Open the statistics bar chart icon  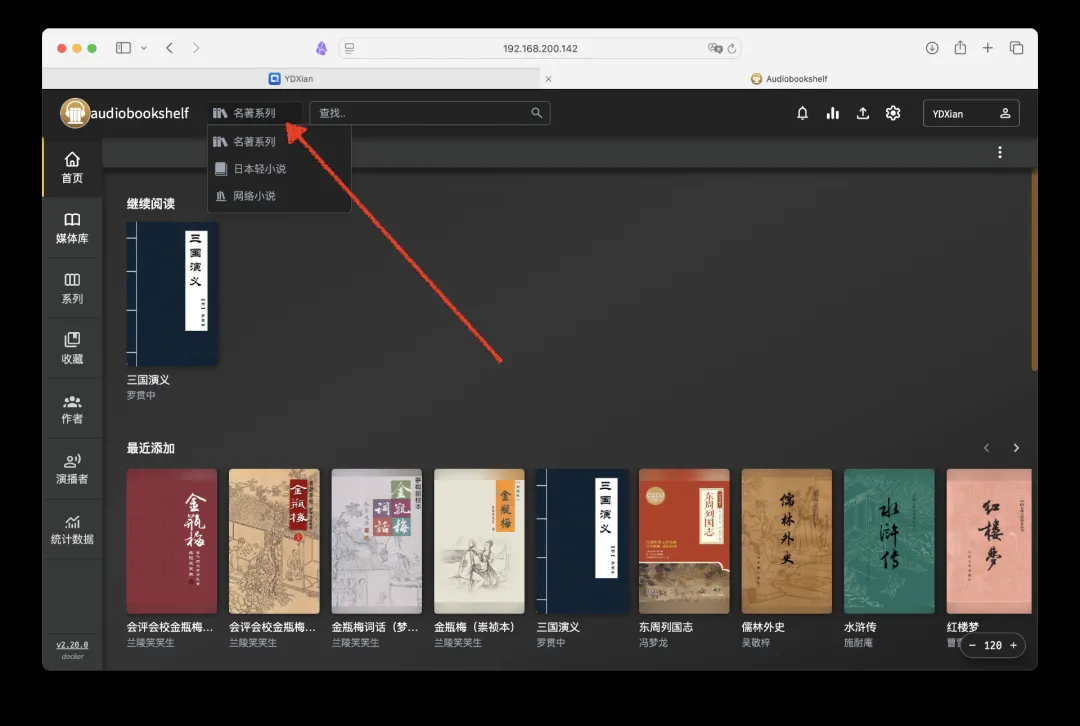coord(832,113)
